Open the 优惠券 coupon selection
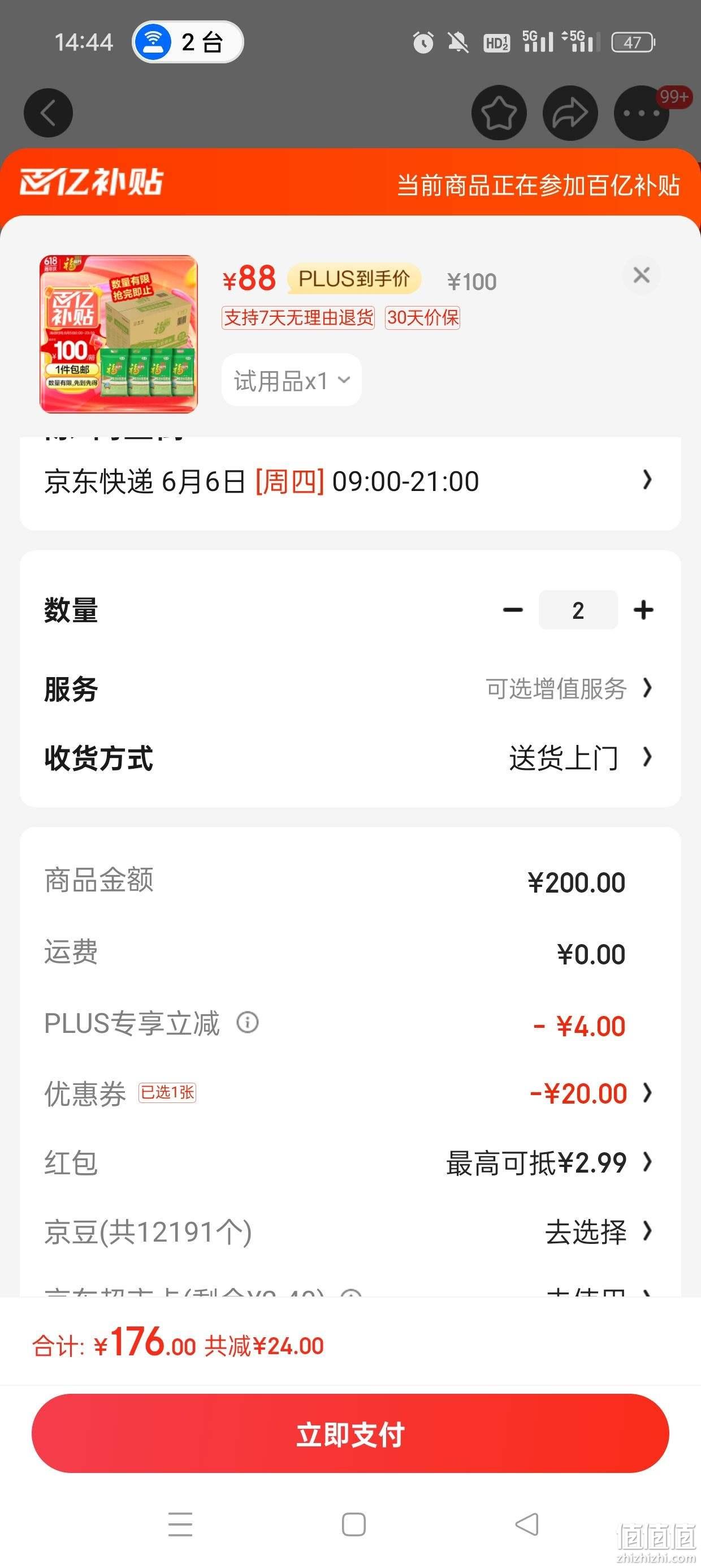Screen dimensions: 701x1568 coord(350,1093)
